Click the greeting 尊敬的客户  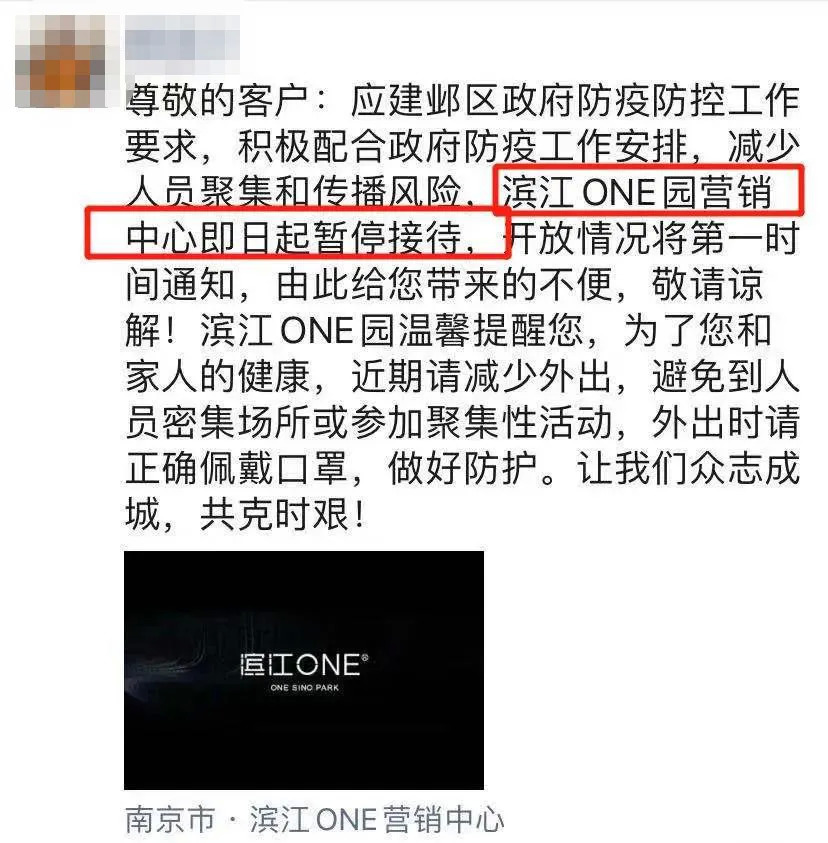(217, 101)
